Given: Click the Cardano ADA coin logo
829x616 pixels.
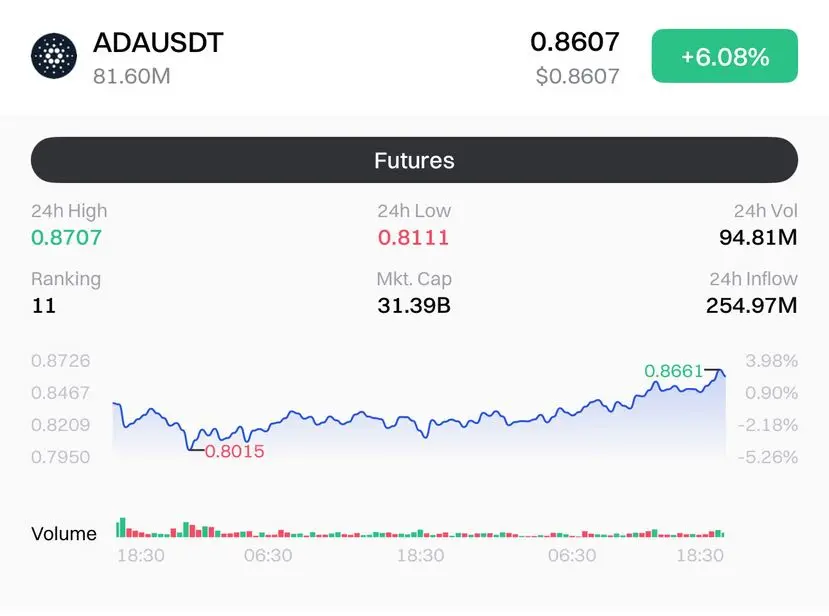Looking at the screenshot, I should pos(54,56).
